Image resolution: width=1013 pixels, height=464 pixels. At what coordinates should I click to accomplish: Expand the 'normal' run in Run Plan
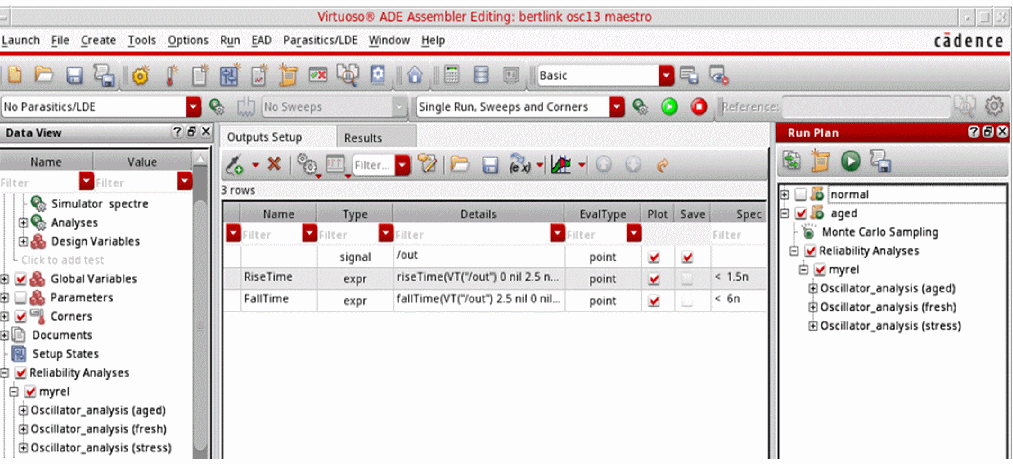(784, 194)
